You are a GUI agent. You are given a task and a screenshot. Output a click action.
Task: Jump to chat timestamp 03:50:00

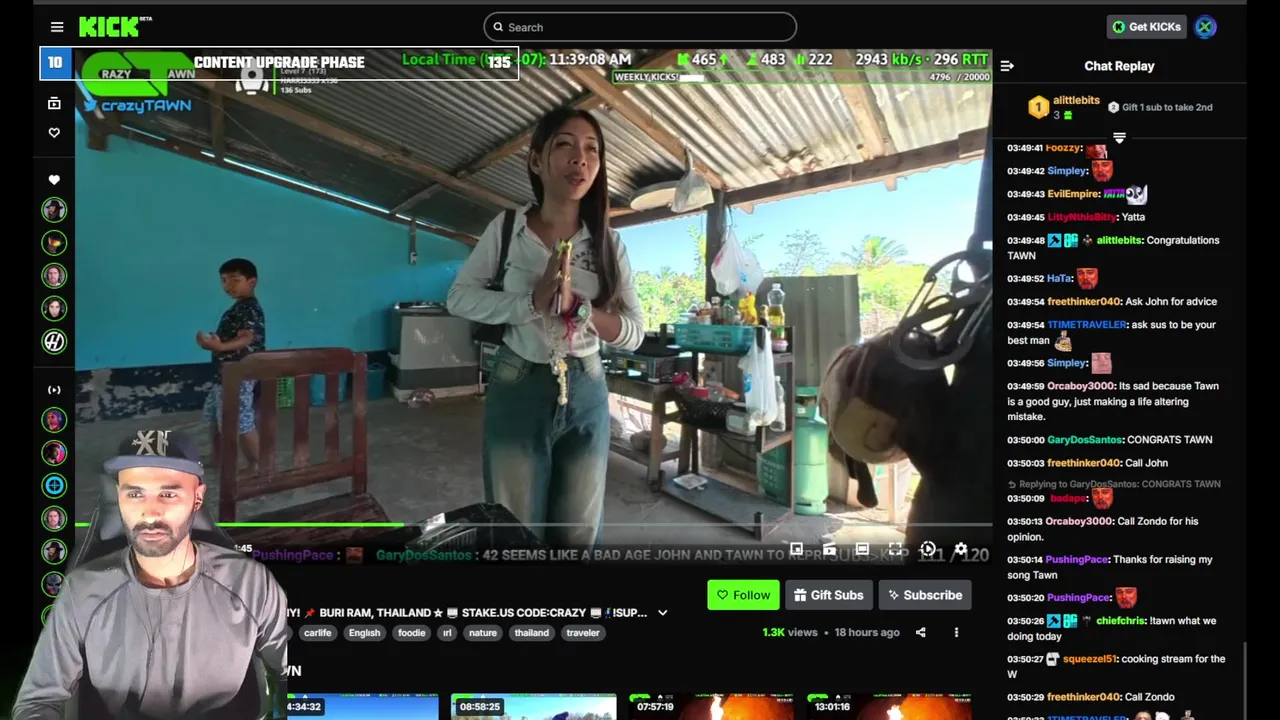tap(1025, 440)
